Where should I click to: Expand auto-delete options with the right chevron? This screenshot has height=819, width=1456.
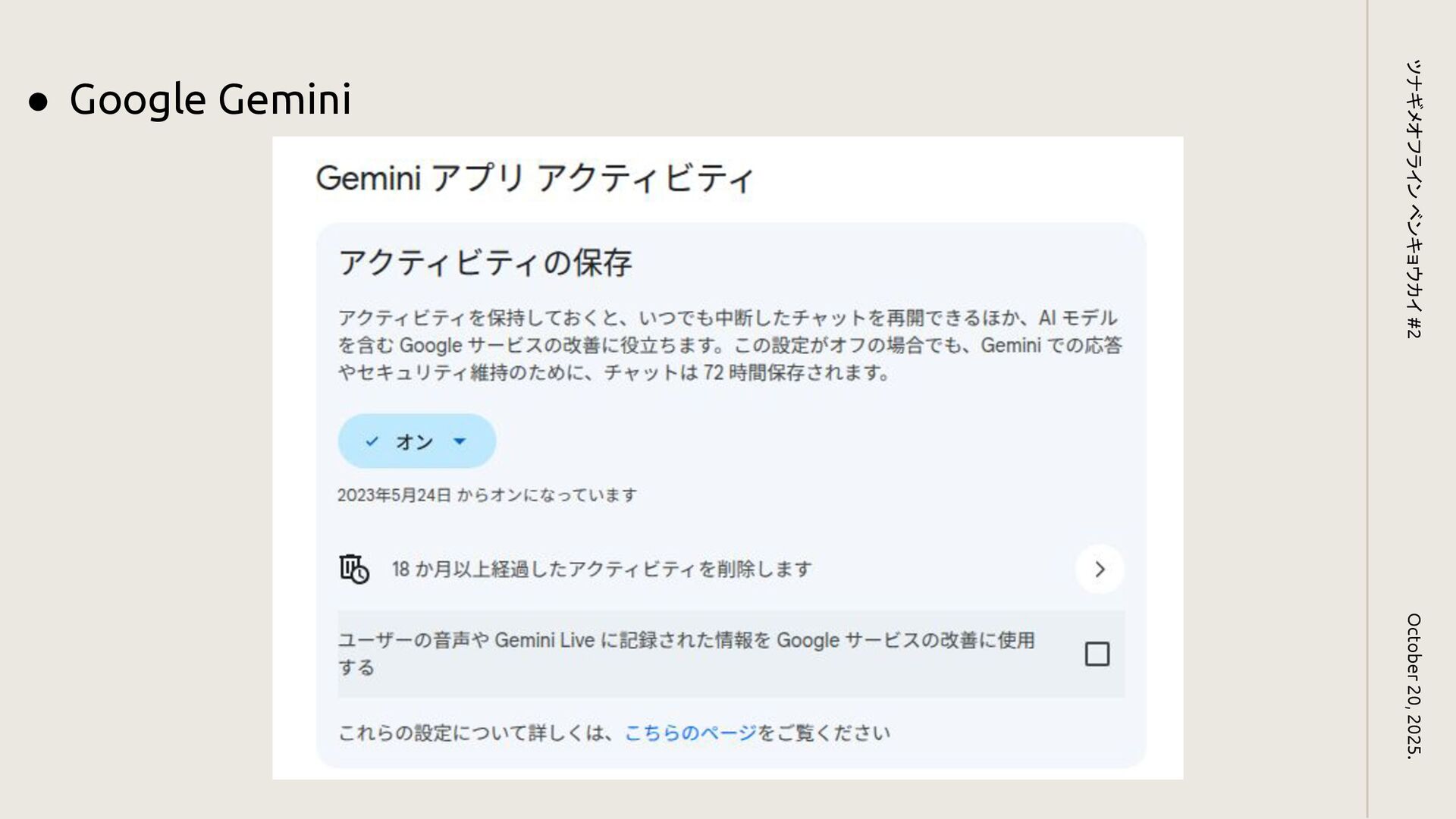pyautogui.click(x=1099, y=569)
